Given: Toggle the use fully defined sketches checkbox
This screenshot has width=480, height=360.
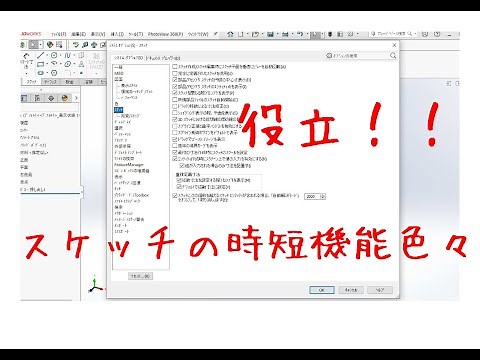Looking at the screenshot, I should coord(175,73).
